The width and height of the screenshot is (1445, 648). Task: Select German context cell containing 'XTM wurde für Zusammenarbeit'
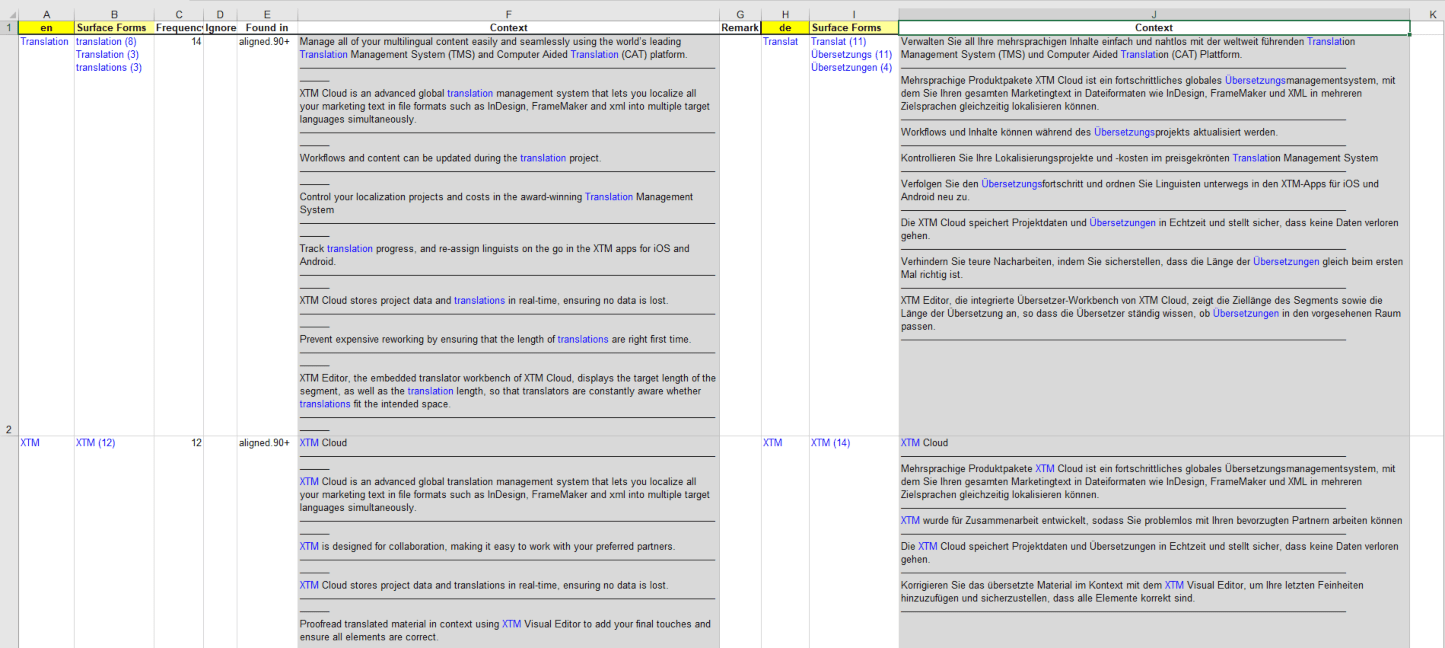1154,542
